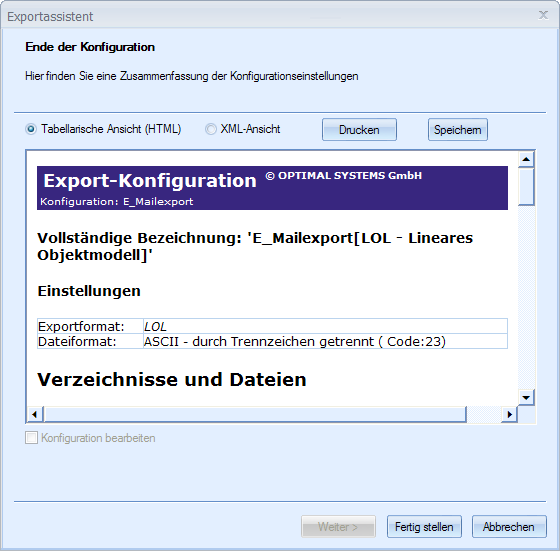560x551 pixels.
Task: Switch to XML-Ansicht radio option
Action: [x=211, y=129]
